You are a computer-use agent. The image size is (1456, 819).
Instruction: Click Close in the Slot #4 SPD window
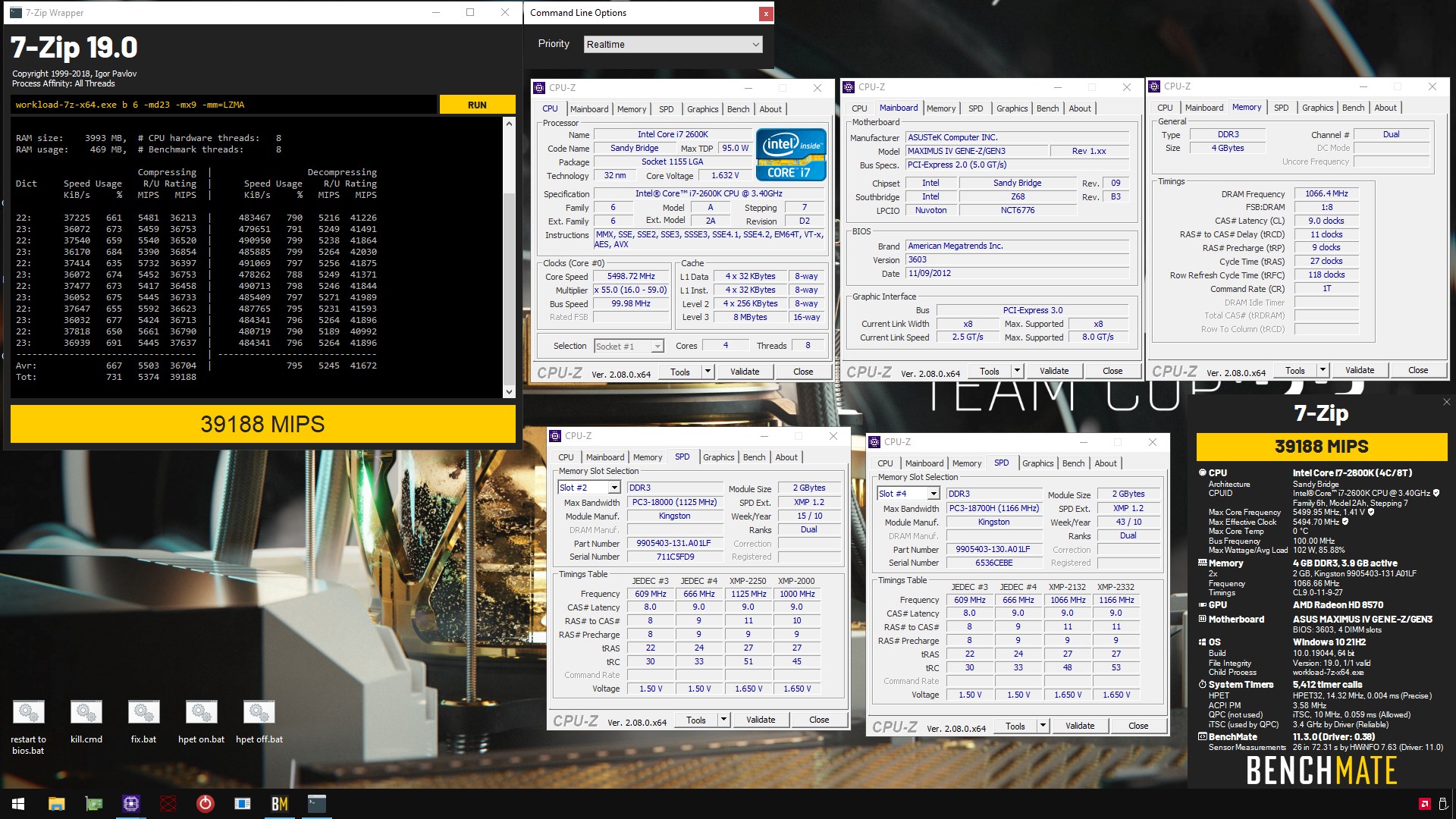pos(1138,726)
